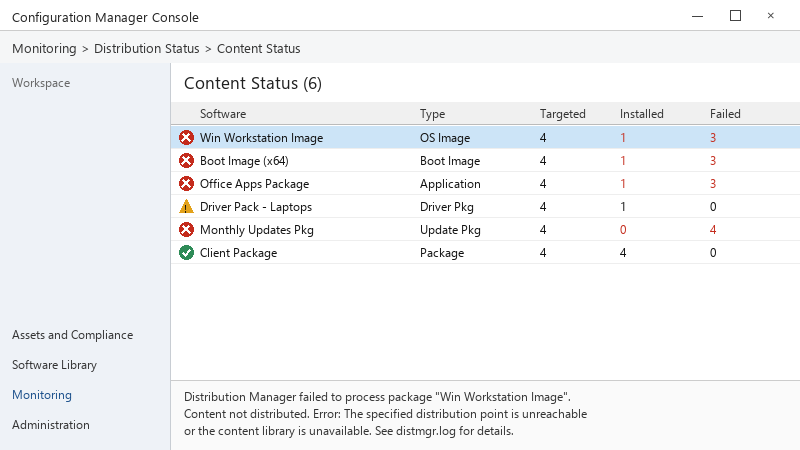Sort by the Targeted column header
The height and width of the screenshot is (450, 800).
(563, 114)
